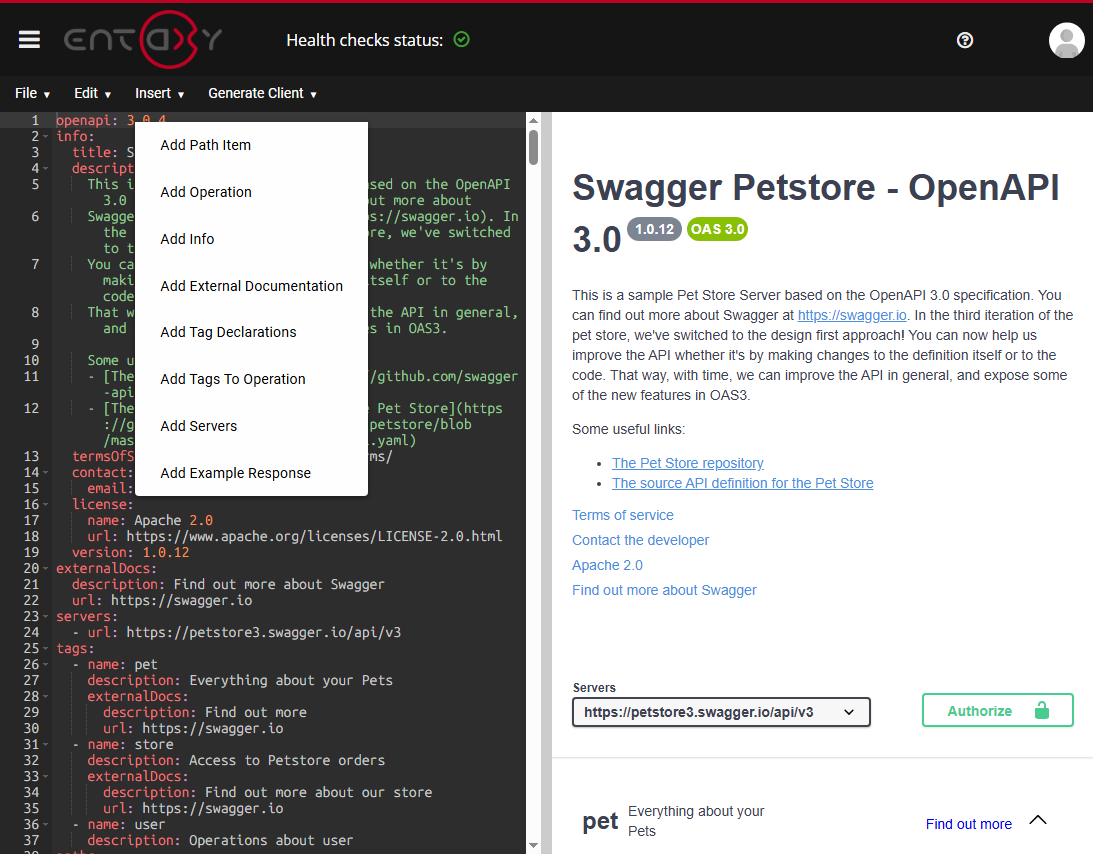Image resolution: width=1093 pixels, height=854 pixels.
Task: Select Add Tag Declarations option
Action: coord(228,332)
